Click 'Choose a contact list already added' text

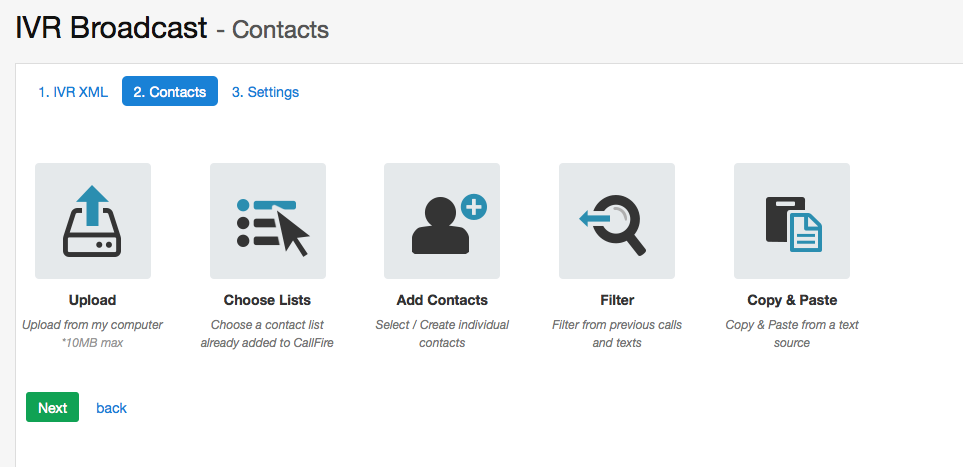pos(267,334)
